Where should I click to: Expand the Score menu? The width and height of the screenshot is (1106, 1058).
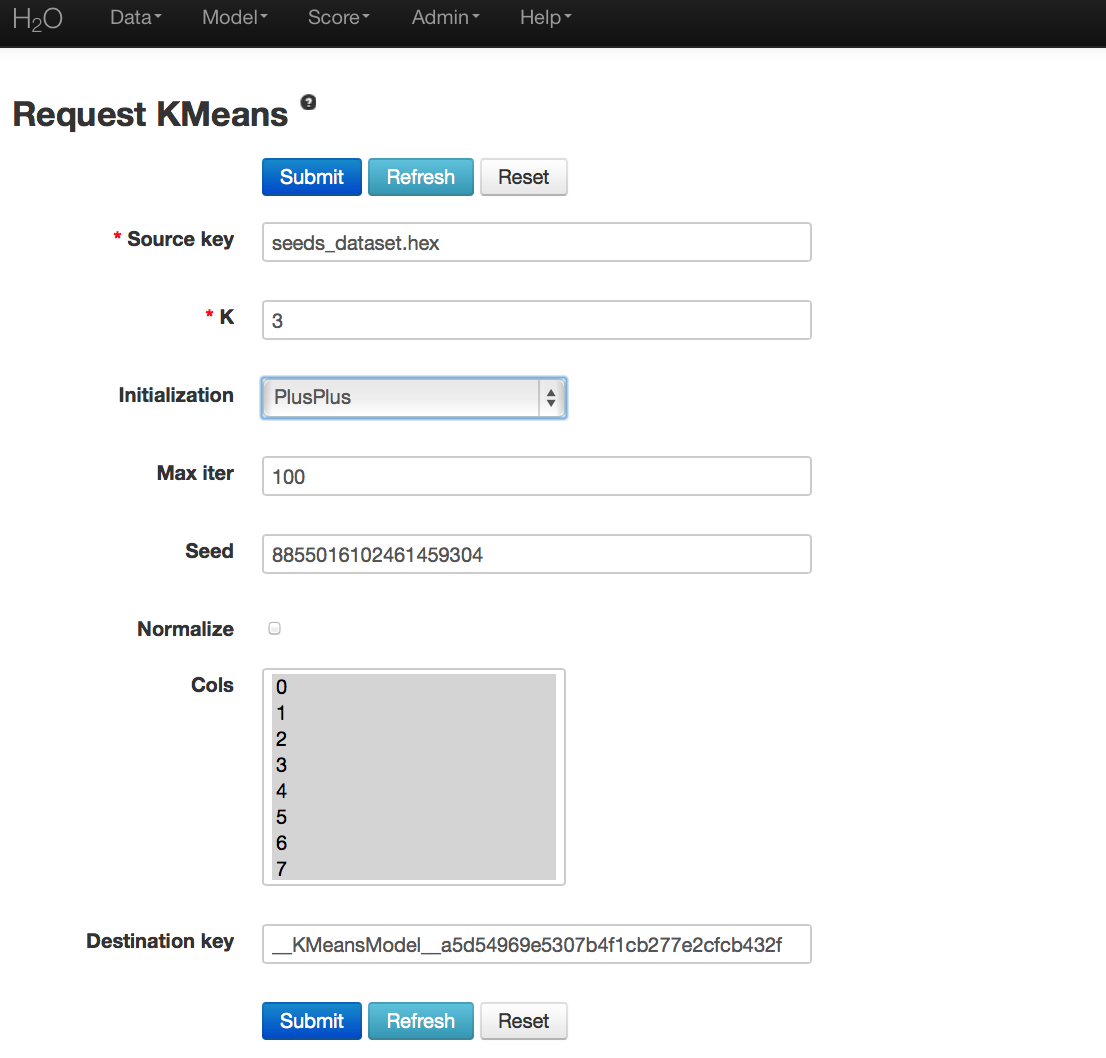pos(337,17)
